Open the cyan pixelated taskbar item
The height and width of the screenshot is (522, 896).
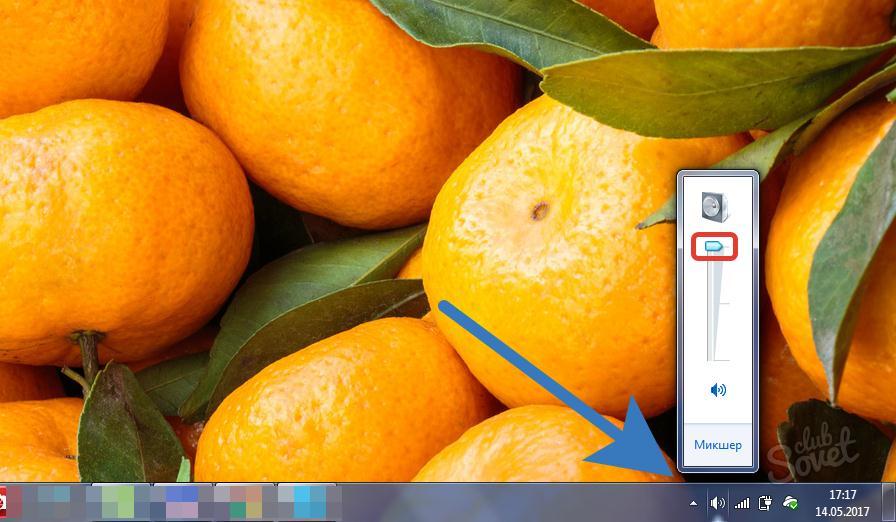(x=308, y=502)
